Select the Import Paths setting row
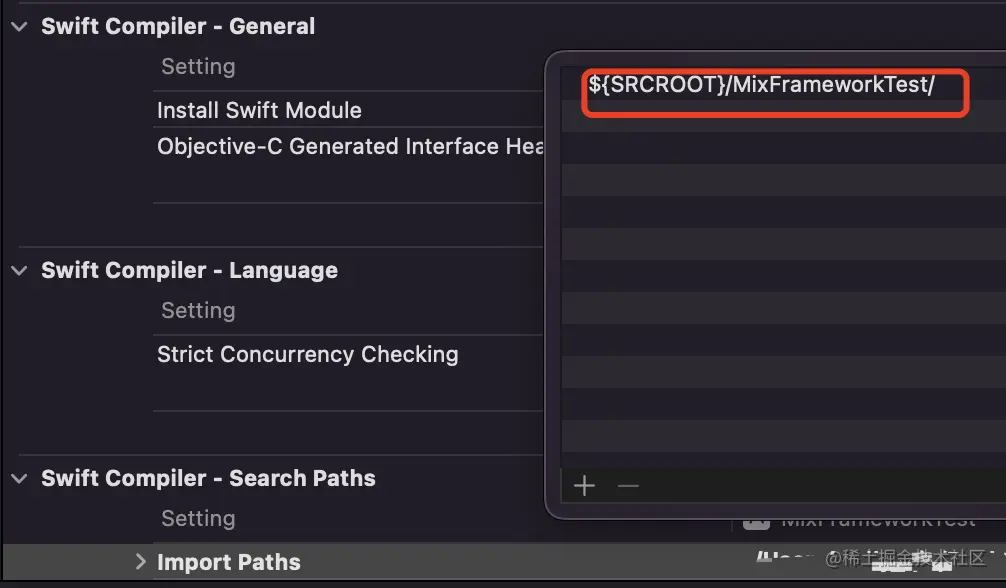 [504, 562]
